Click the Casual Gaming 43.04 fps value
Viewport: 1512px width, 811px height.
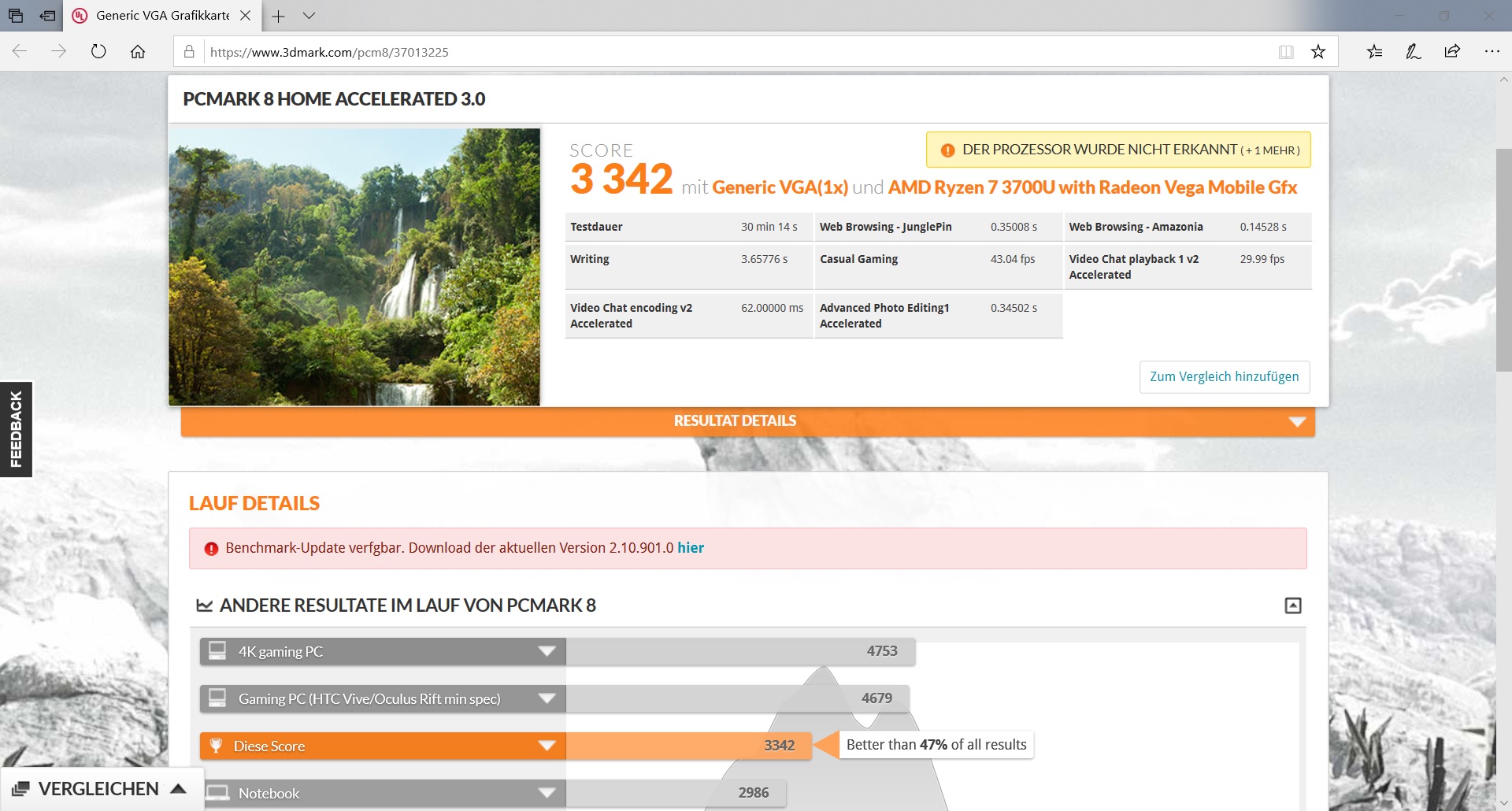1013,259
